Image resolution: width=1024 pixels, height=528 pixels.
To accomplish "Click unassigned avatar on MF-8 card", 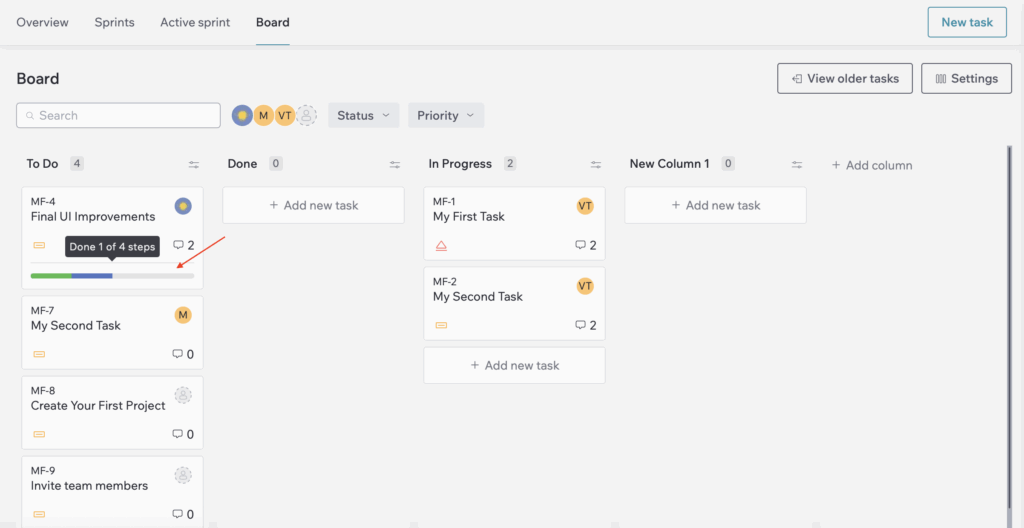I will coord(183,395).
